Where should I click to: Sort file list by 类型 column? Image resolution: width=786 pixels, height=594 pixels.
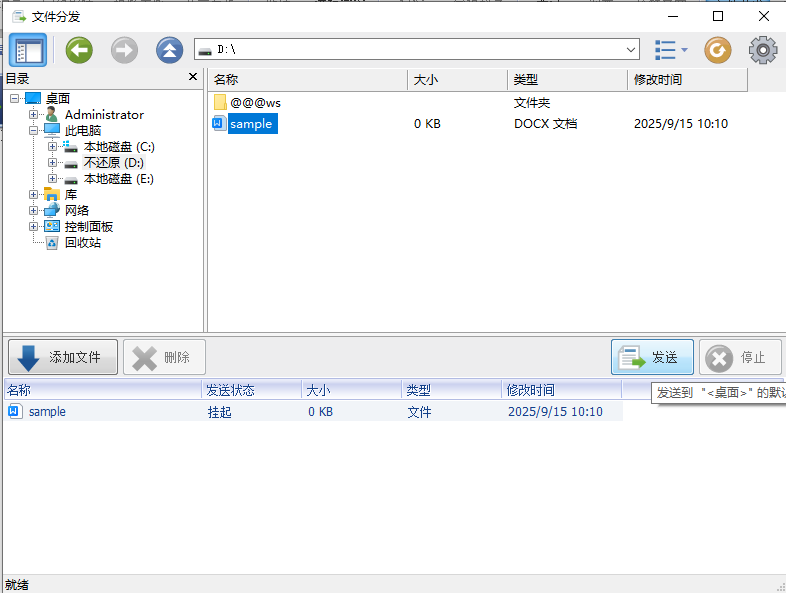tap(567, 80)
